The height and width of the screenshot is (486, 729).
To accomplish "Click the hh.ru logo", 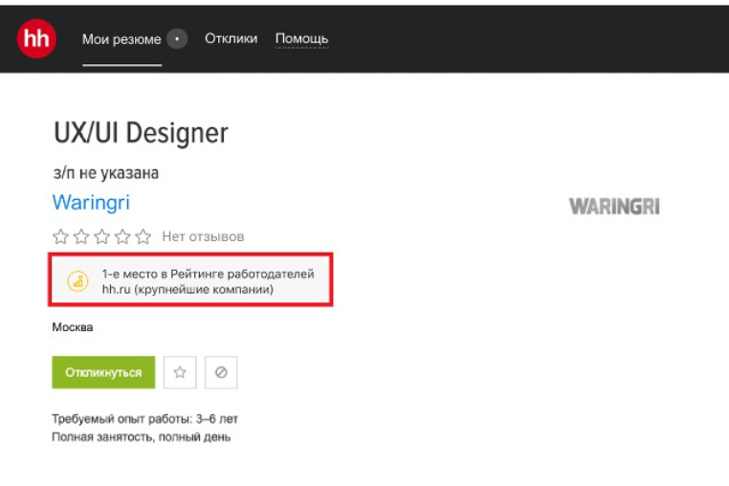I will tap(36, 39).
